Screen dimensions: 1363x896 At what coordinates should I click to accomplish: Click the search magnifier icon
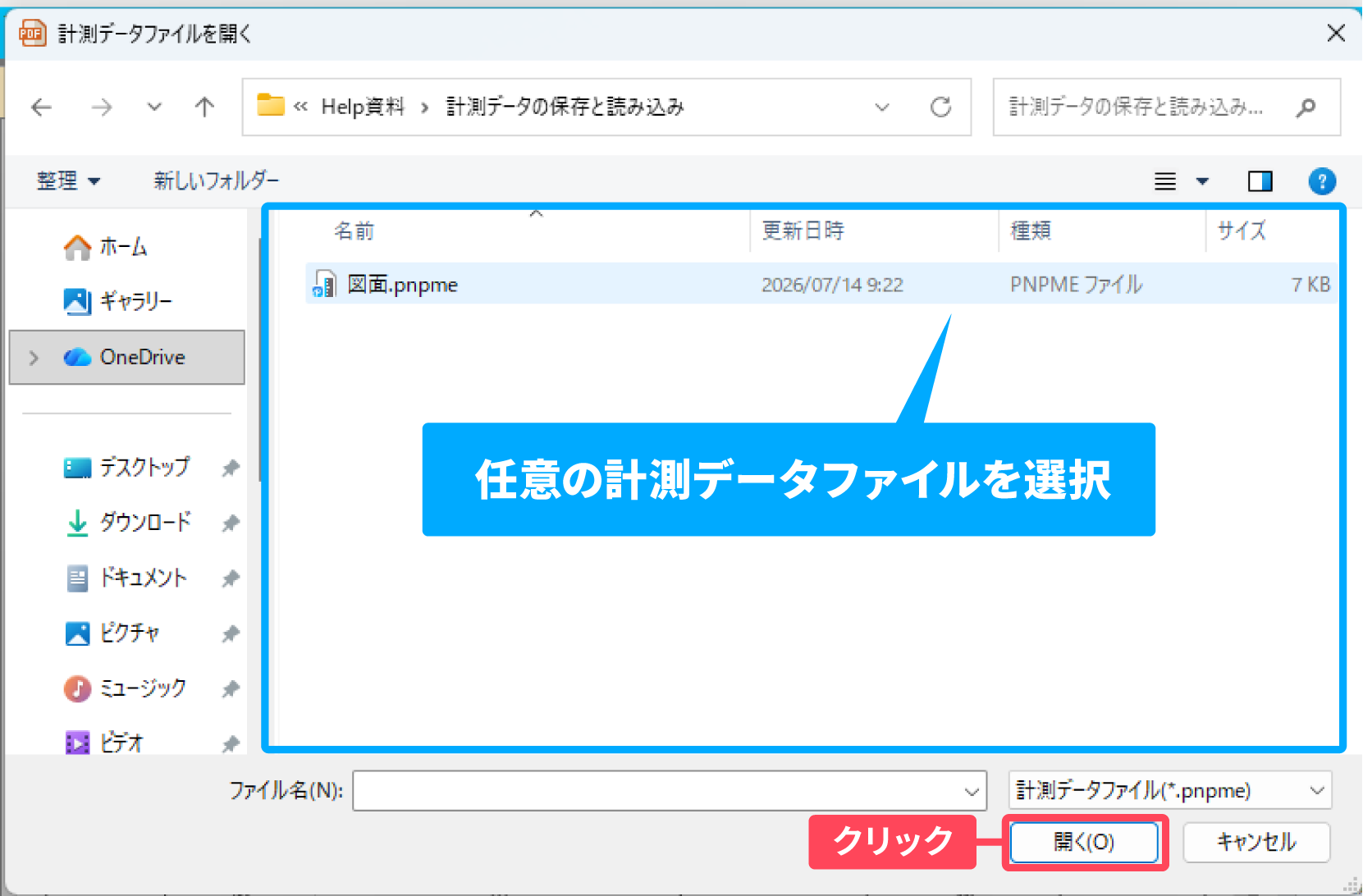1306,107
